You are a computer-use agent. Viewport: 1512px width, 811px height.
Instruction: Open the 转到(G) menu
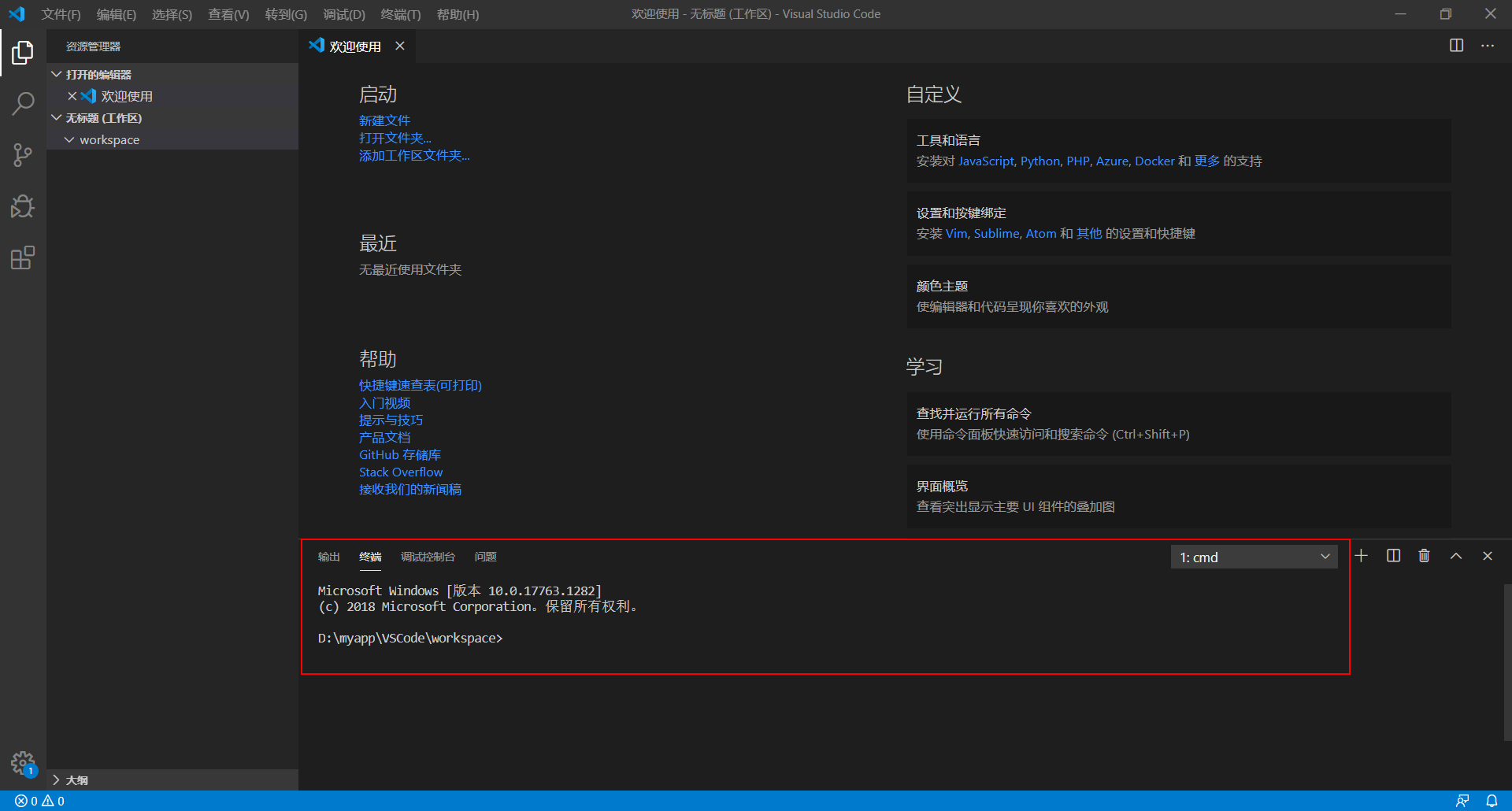click(x=286, y=14)
